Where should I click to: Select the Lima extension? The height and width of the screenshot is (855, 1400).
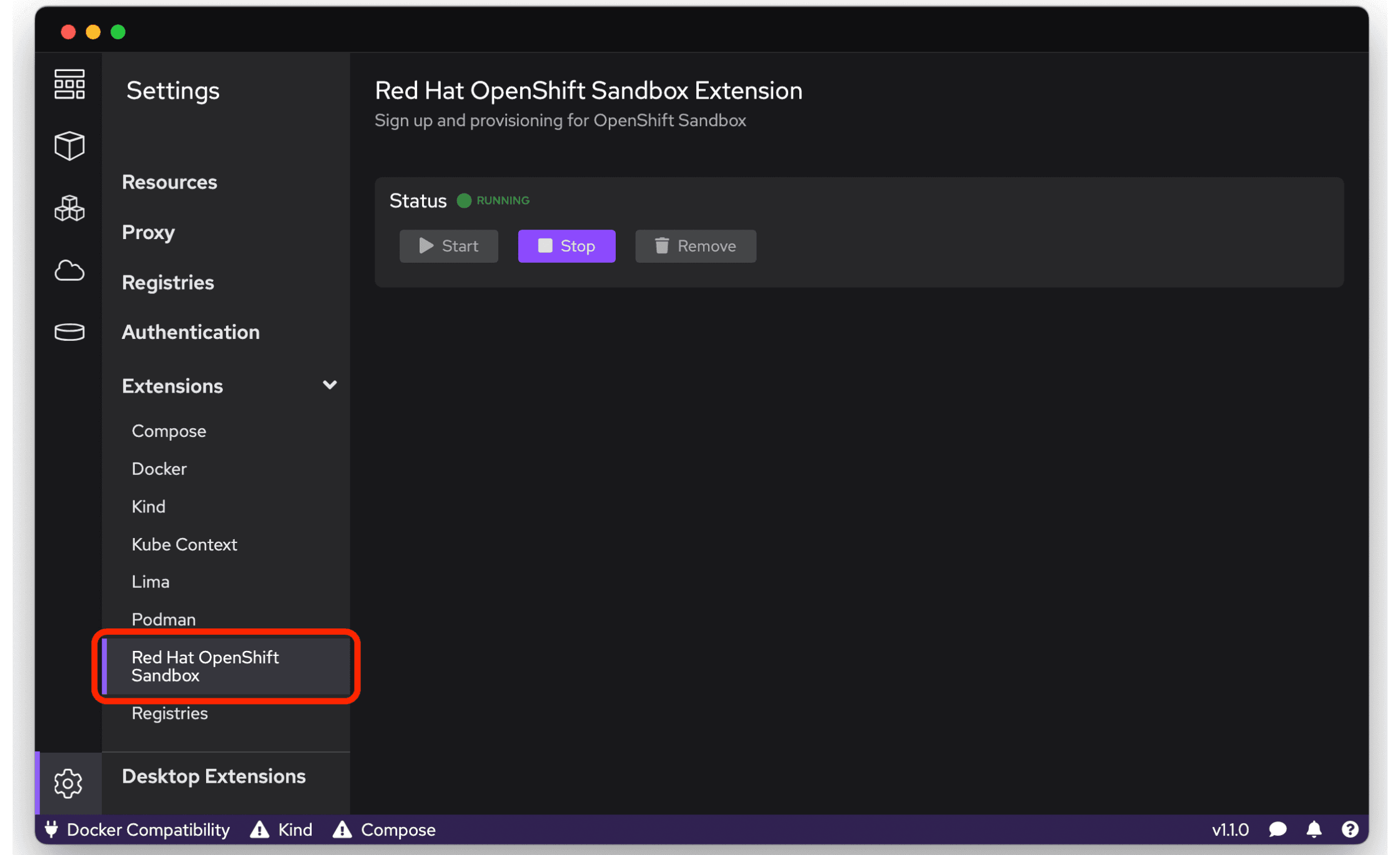(150, 582)
